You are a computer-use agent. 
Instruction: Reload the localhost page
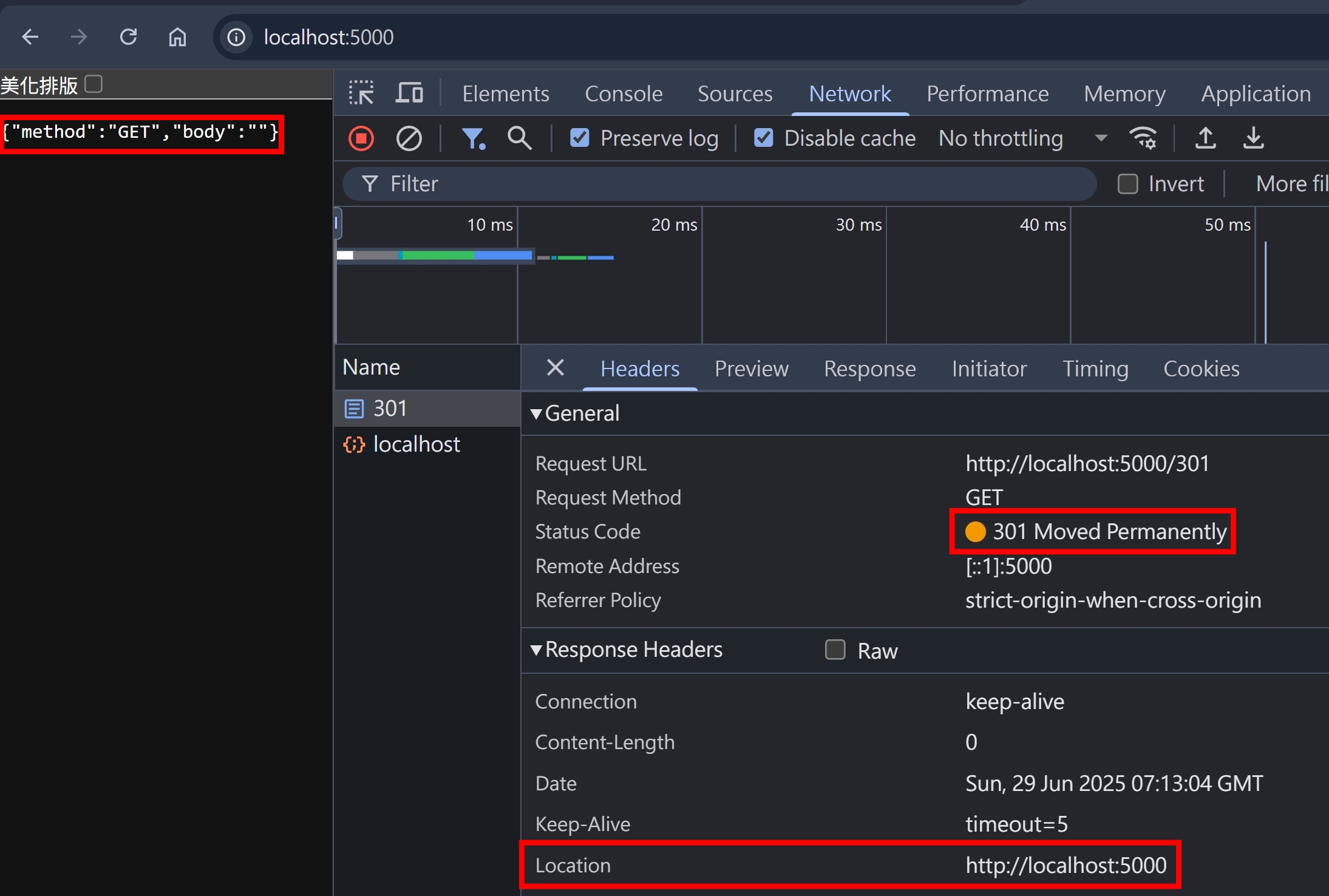pyautogui.click(x=128, y=37)
